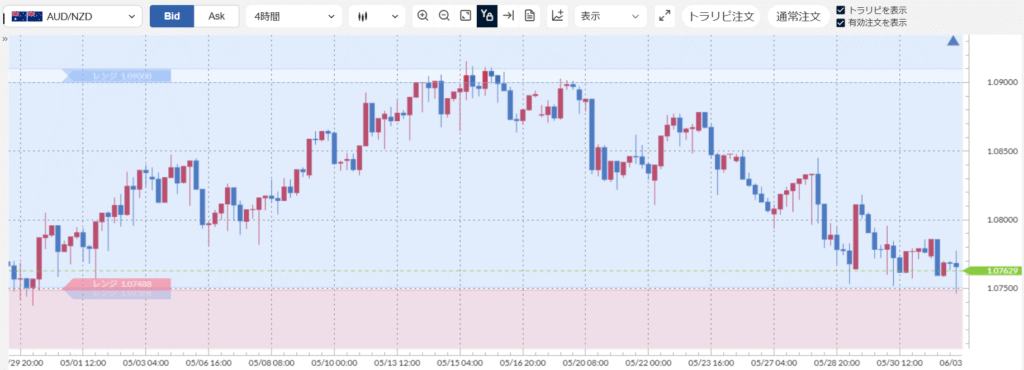Click the 05/16 20:00 time axis label
The height and width of the screenshot is (370, 1024).
pos(523,363)
